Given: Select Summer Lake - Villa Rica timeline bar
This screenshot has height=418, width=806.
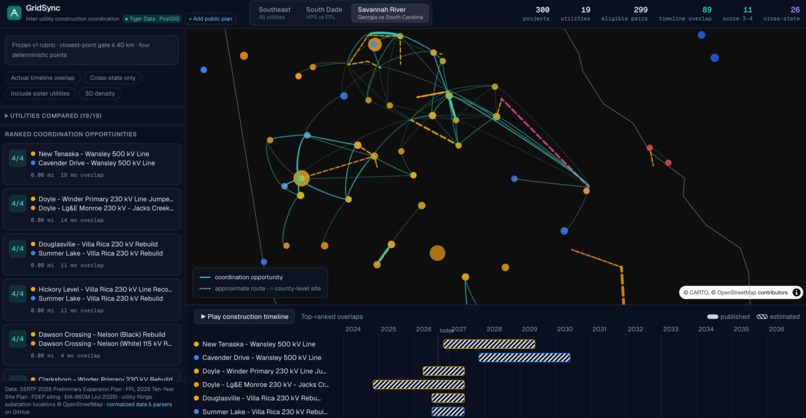Looking at the screenshot, I should [448, 411].
